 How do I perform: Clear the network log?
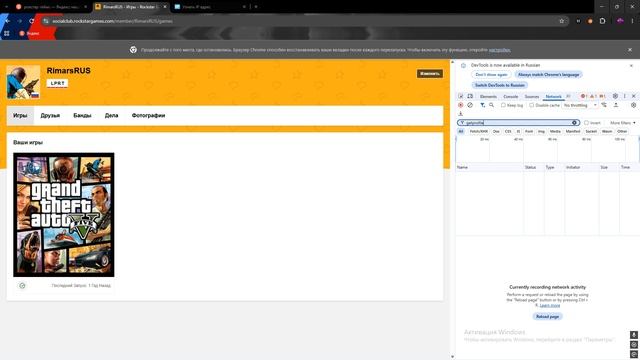coord(470,105)
